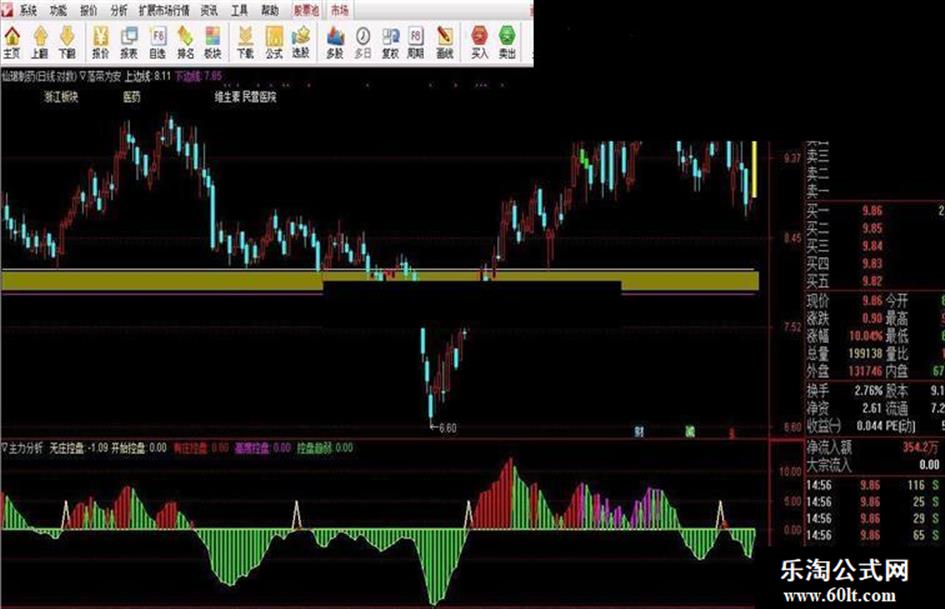This screenshot has width=945, height=609.
Task: Click the 收益 0.044 value
Action: [x=869, y=426]
